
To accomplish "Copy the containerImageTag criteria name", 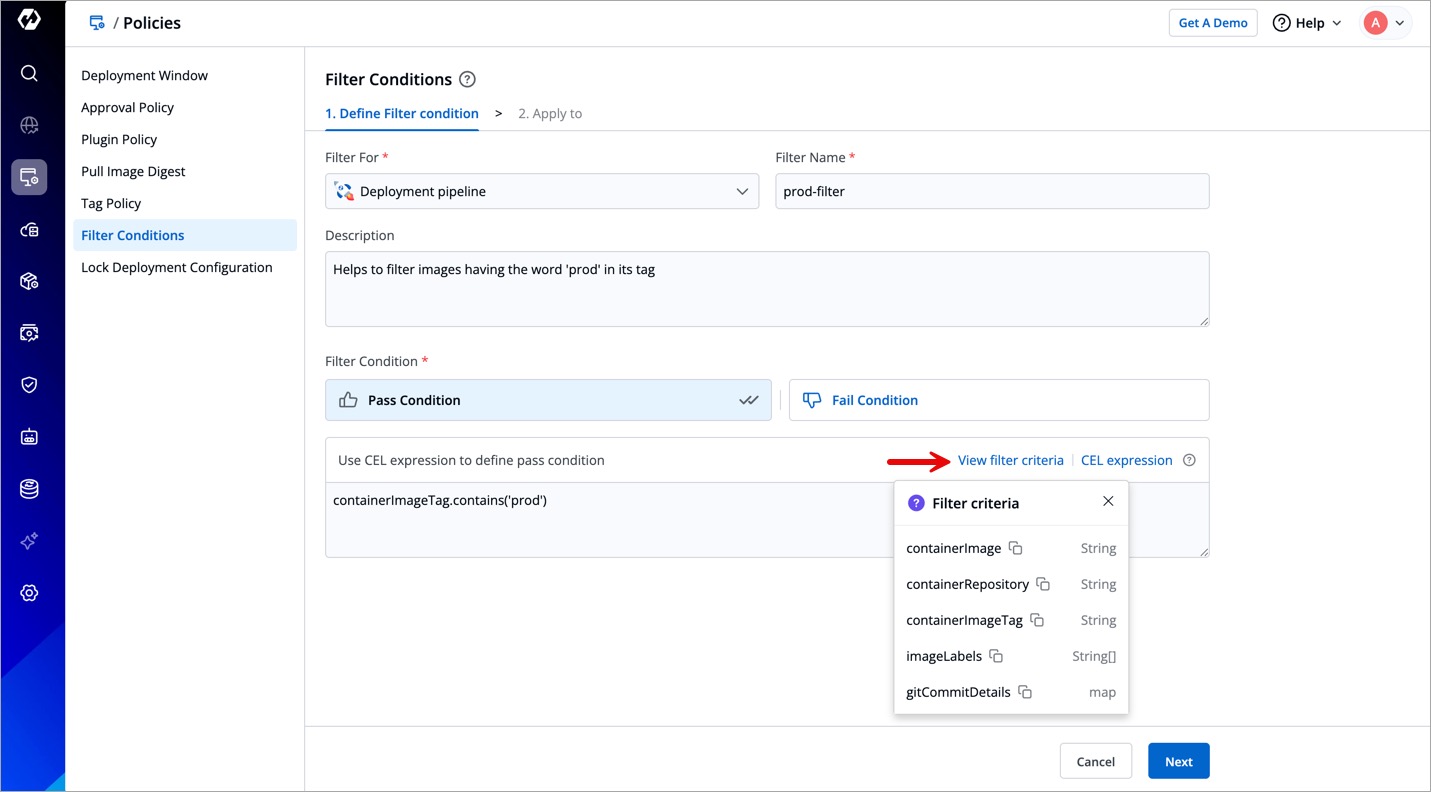I will 1037,620.
